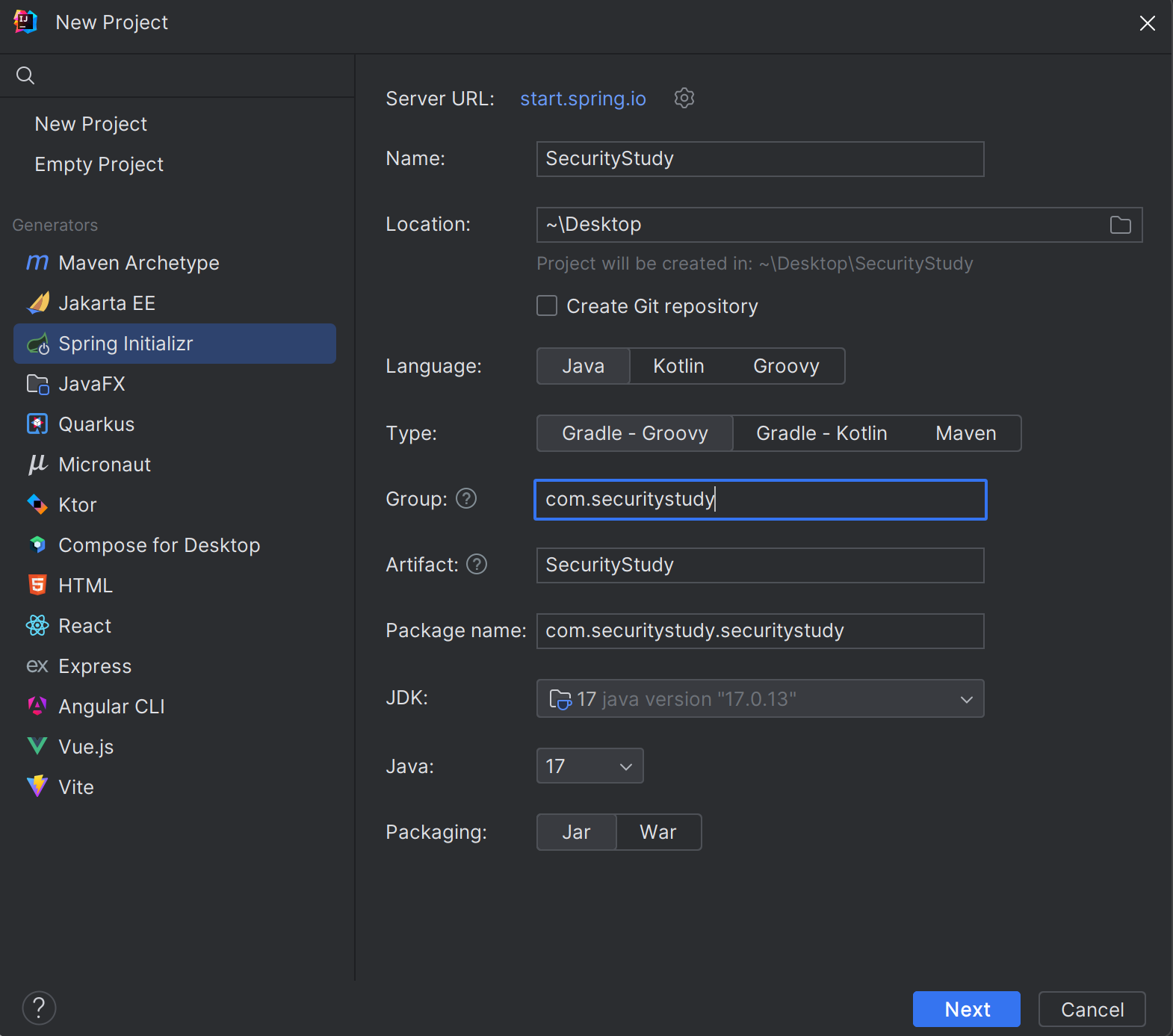Click the Next button
This screenshot has width=1173, height=1036.
[x=967, y=1009]
